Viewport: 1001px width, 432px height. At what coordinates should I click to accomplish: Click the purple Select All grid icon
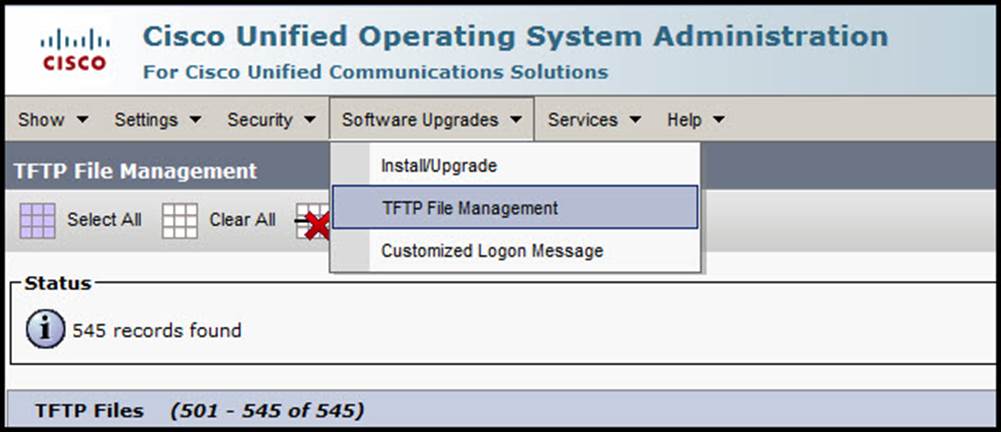pyautogui.click(x=37, y=220)
